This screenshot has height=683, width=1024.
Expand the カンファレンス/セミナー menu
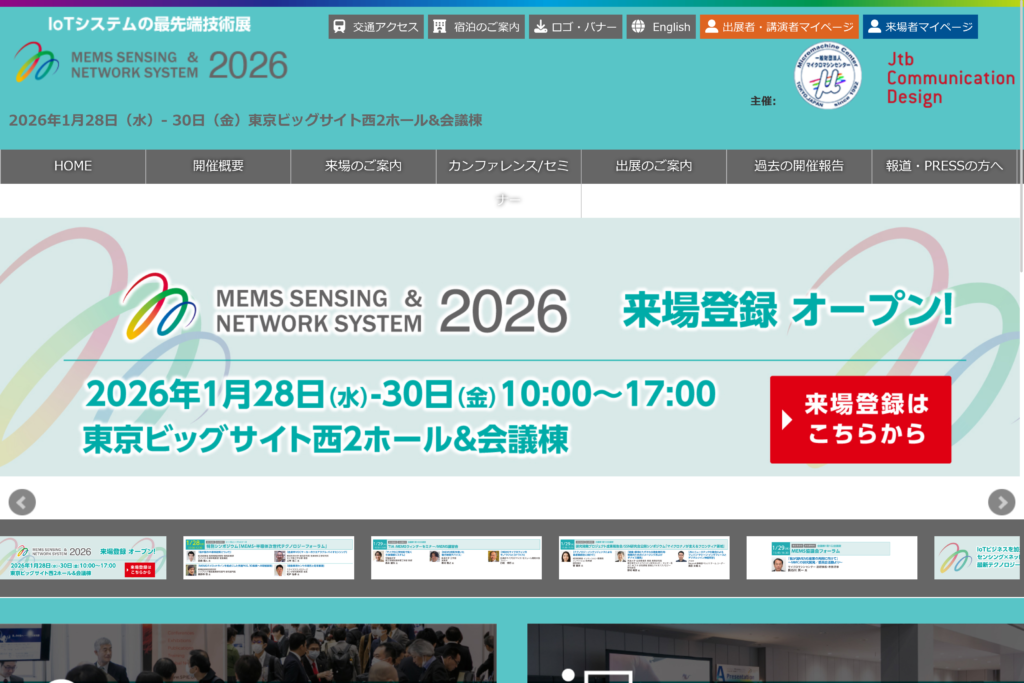pyautogui.click(x=508, y=166)
